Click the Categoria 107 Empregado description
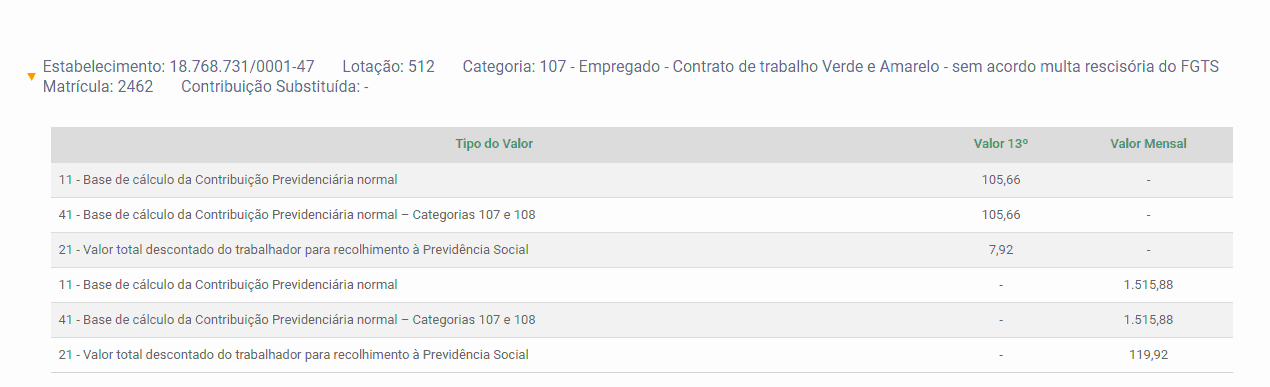 841,67
